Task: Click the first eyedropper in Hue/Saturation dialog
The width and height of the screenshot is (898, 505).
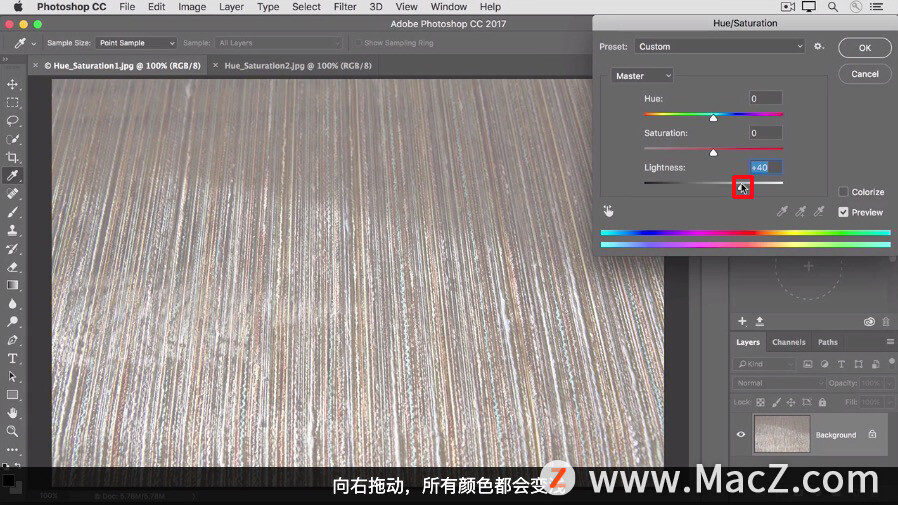Action: [x=782, y=211]
